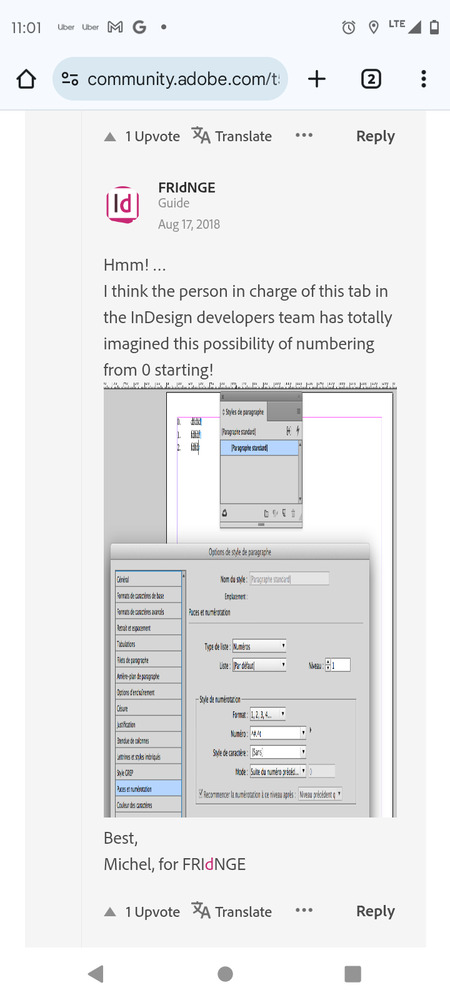Open the tab switcher showing 2 tabs

click(x=371, y=79)
